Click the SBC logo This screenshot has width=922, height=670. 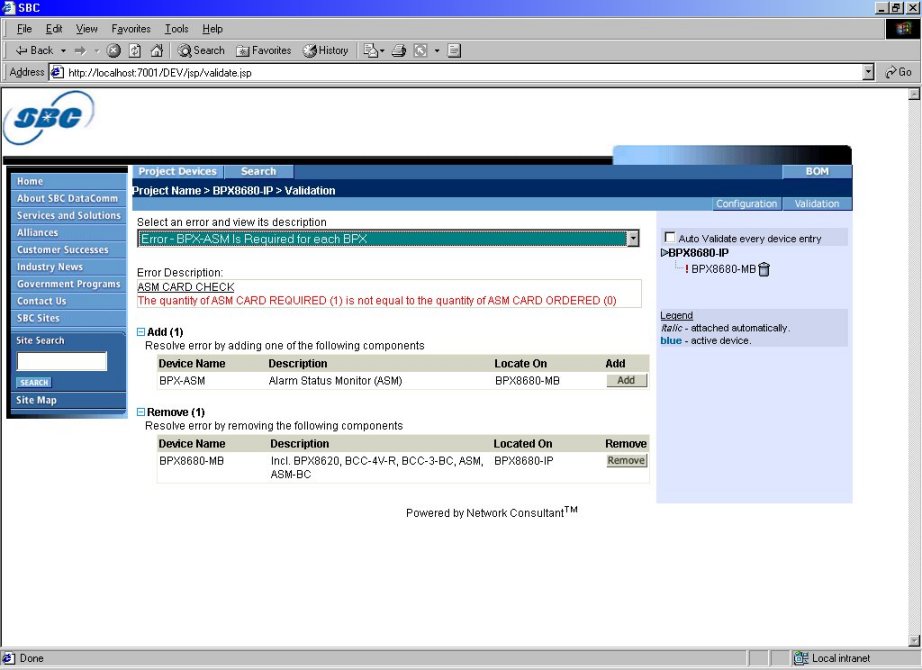click(49, 118)
